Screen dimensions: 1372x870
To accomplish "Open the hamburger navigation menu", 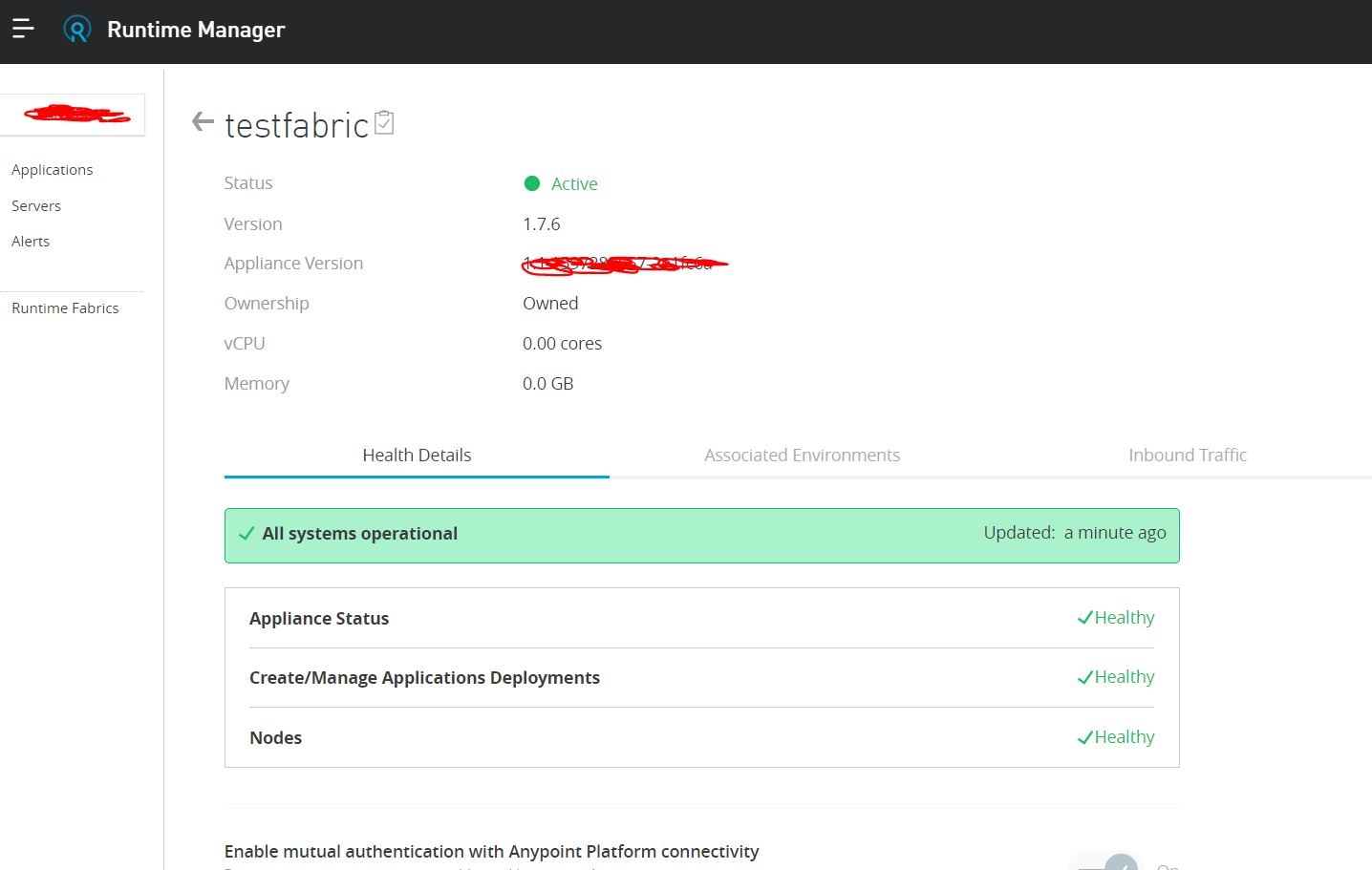I will point(23,29).
